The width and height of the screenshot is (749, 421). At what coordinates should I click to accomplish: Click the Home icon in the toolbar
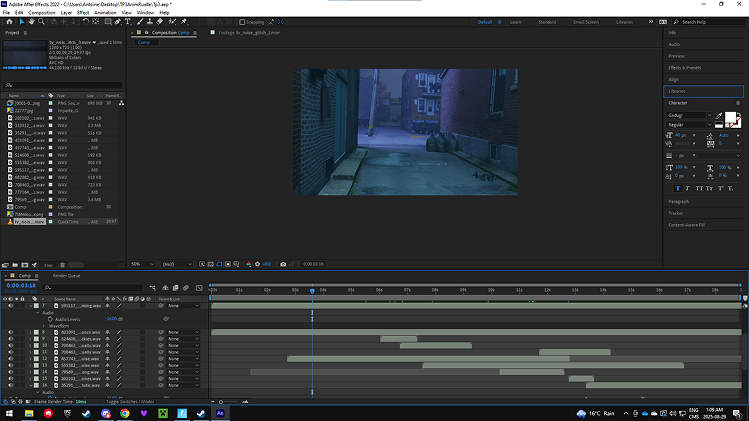tap(8, 21)
